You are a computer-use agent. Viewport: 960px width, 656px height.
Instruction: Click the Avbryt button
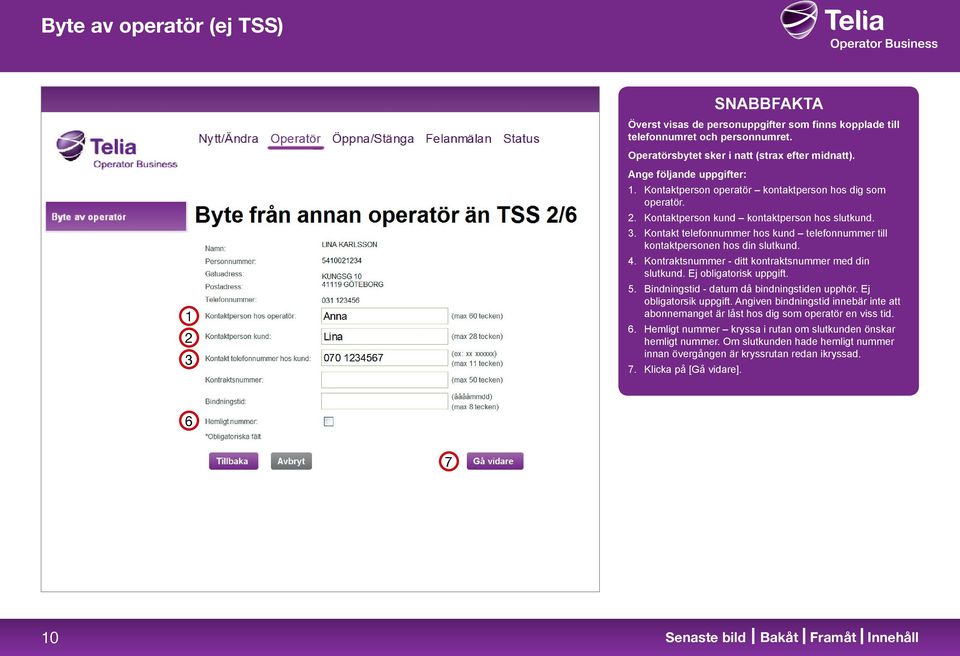coord(291,461)
